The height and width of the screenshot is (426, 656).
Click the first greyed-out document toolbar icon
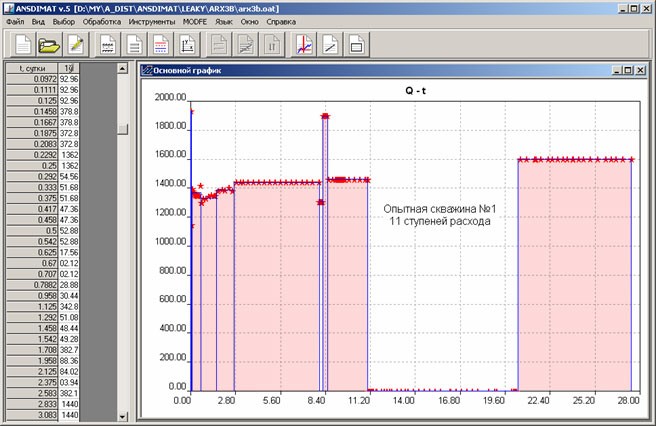[x=219, y=44]
